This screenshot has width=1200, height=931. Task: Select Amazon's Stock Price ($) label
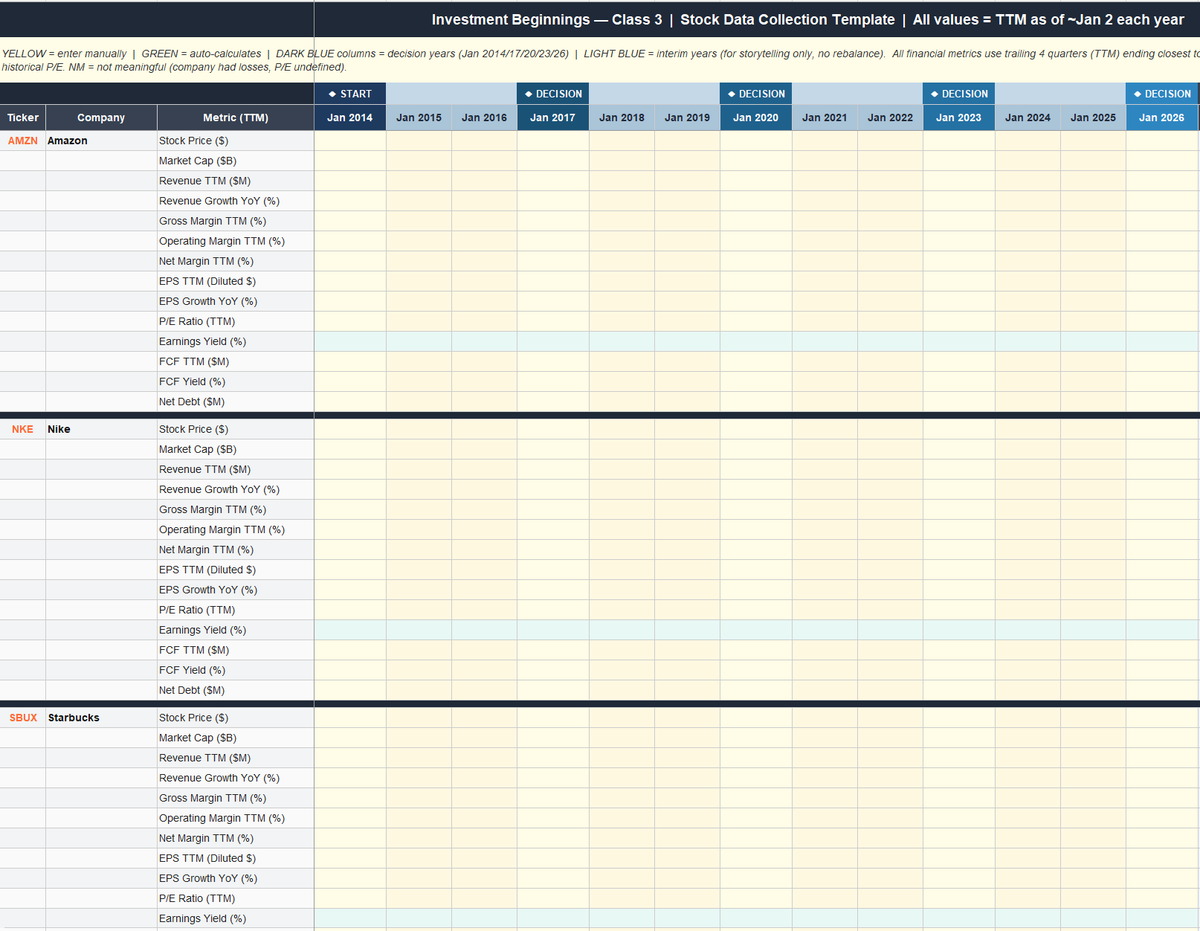[x=235, y=141]
